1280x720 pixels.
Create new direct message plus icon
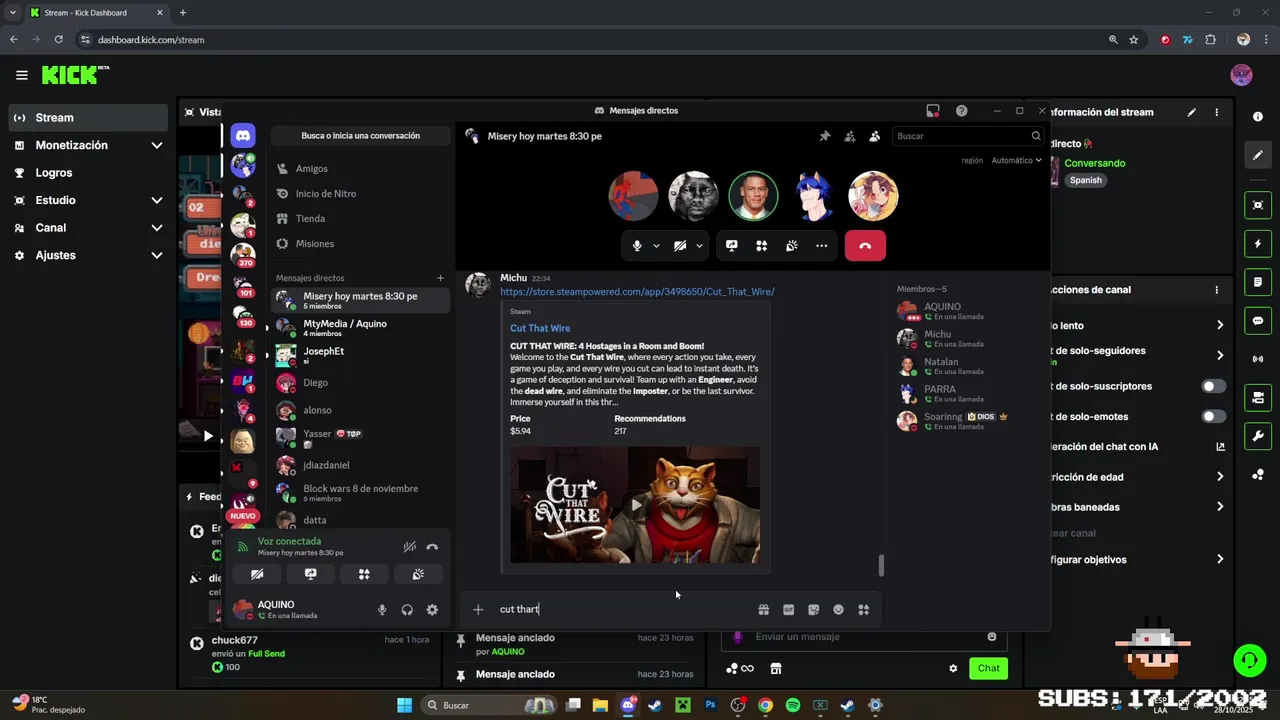click(440, 278)
